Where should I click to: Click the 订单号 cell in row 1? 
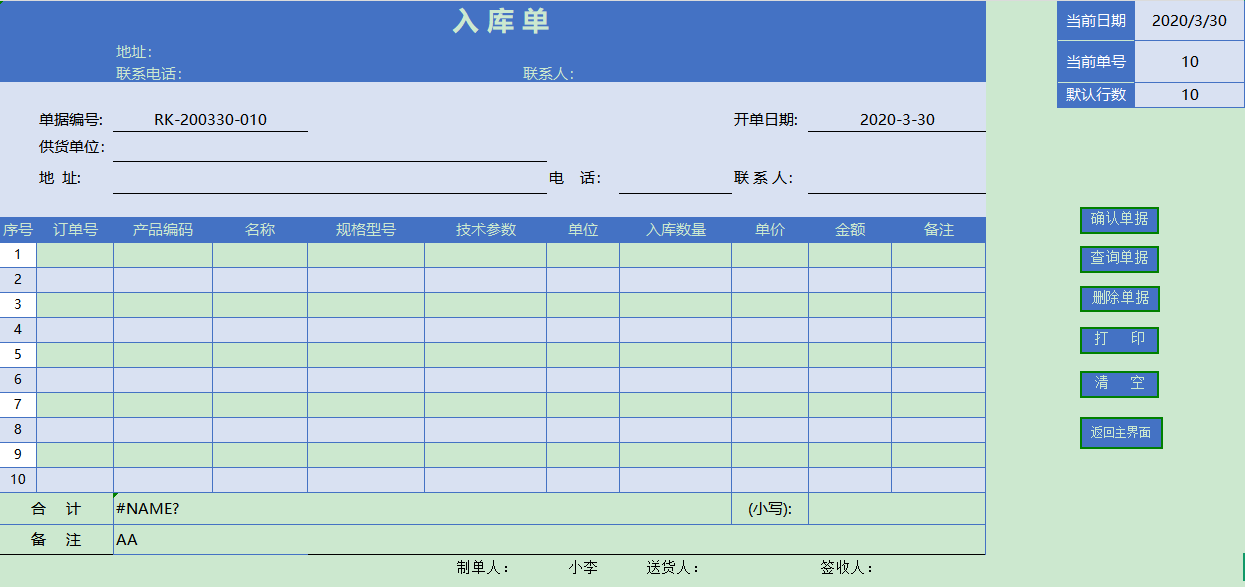pyautogui.click(x=75, y=255)
